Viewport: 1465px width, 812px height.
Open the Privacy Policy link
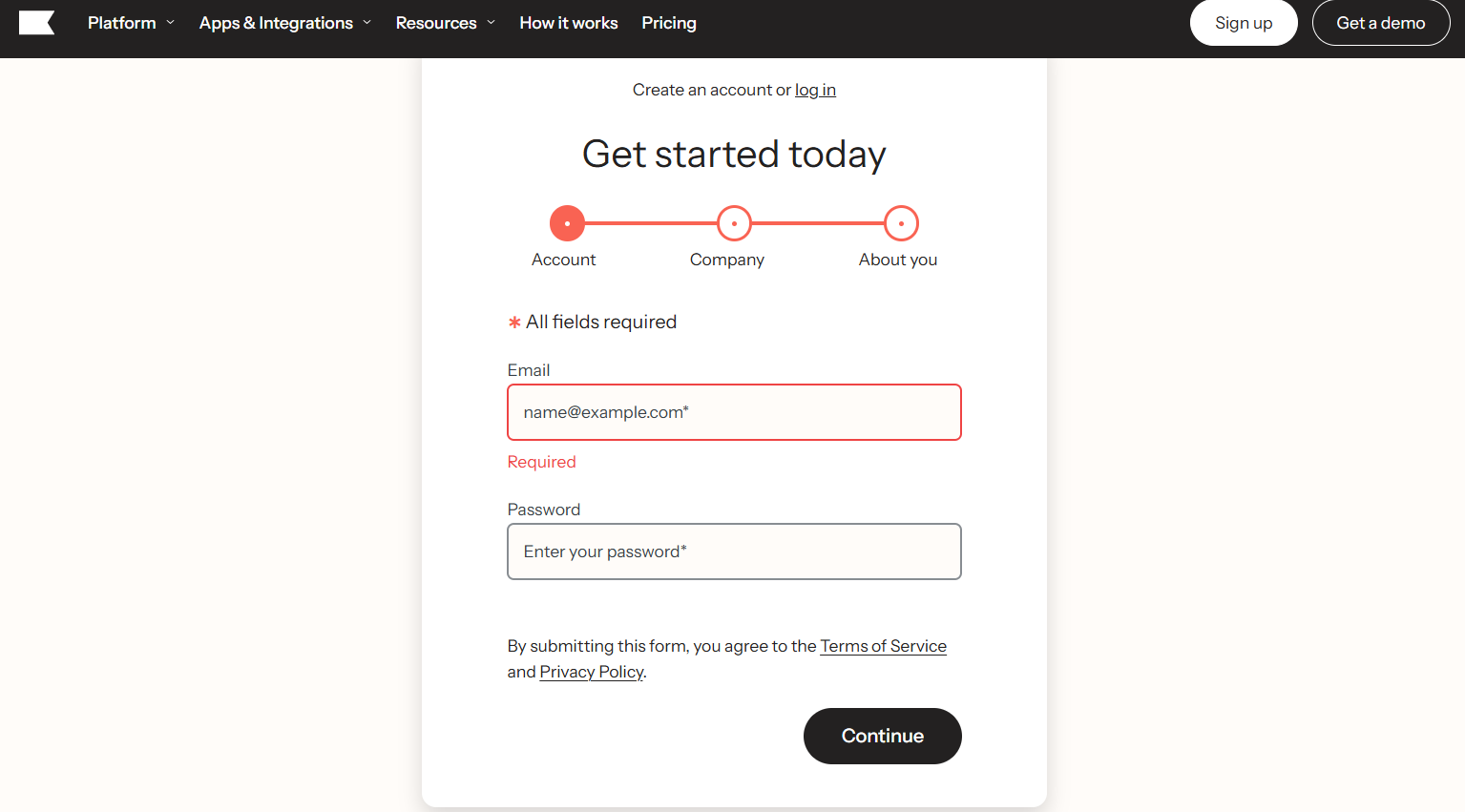coord(591,672)
